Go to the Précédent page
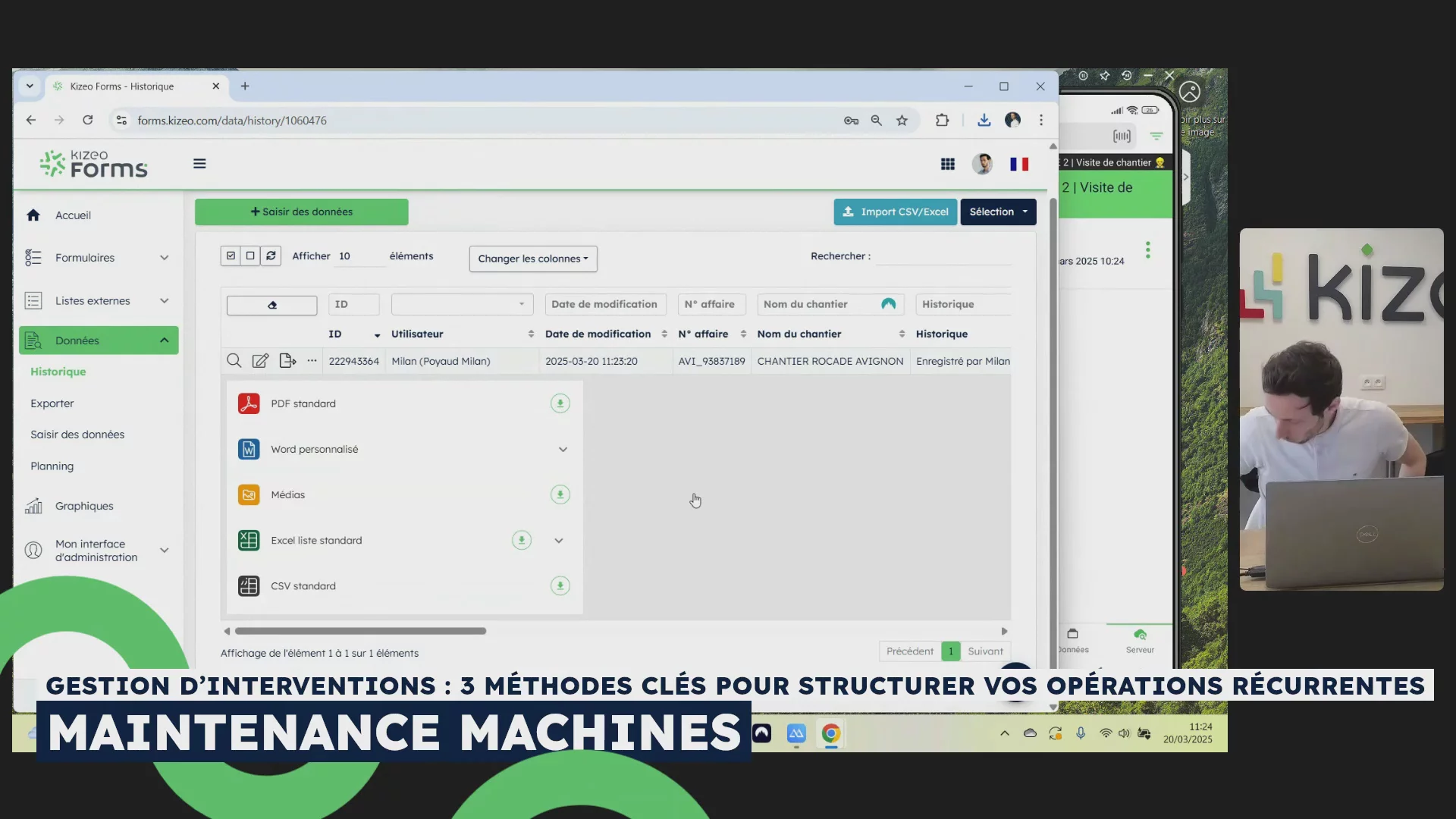Image resolution: width=1456 pixels, height=819 pixels. (x=910, y=651)
